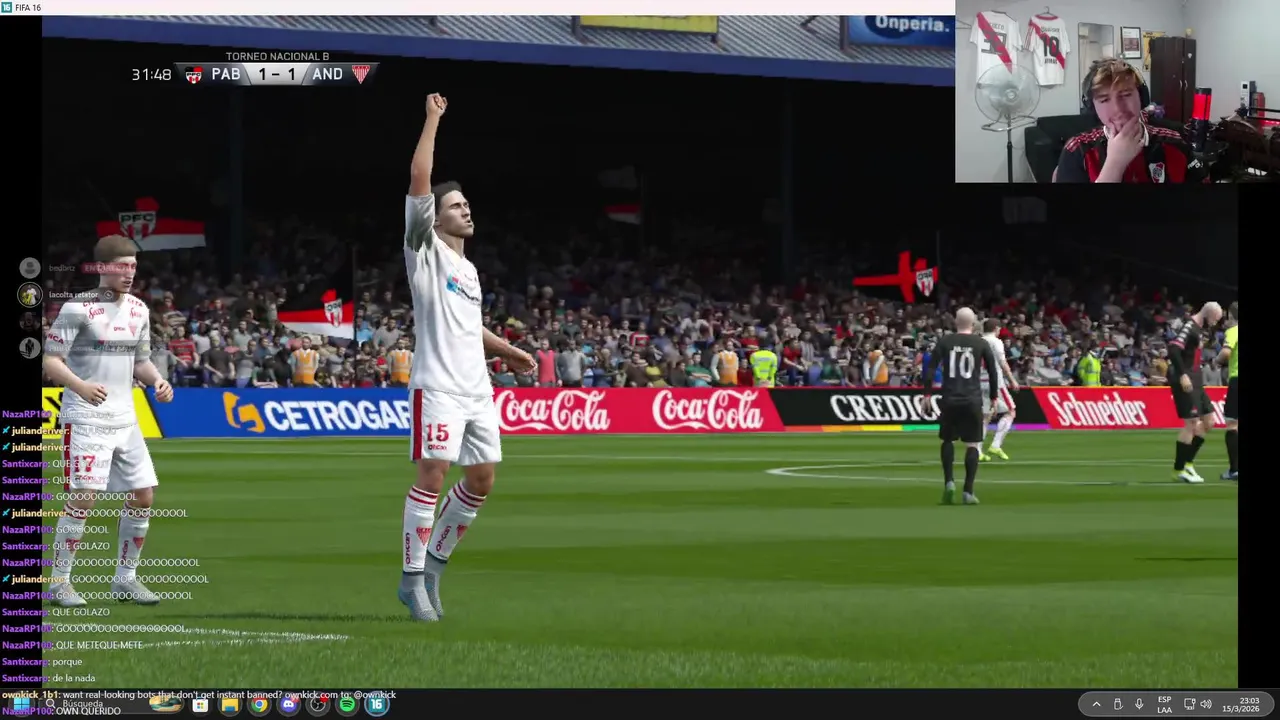Click NazaRP100 'QUE METEQUE METE' chat message
1280x720 pixels.
point(72,645)
